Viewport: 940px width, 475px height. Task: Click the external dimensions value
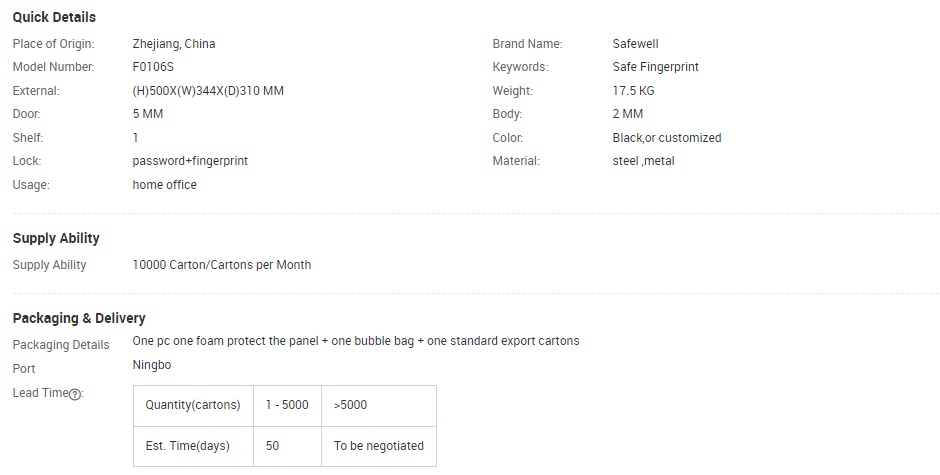coord(208,91)
